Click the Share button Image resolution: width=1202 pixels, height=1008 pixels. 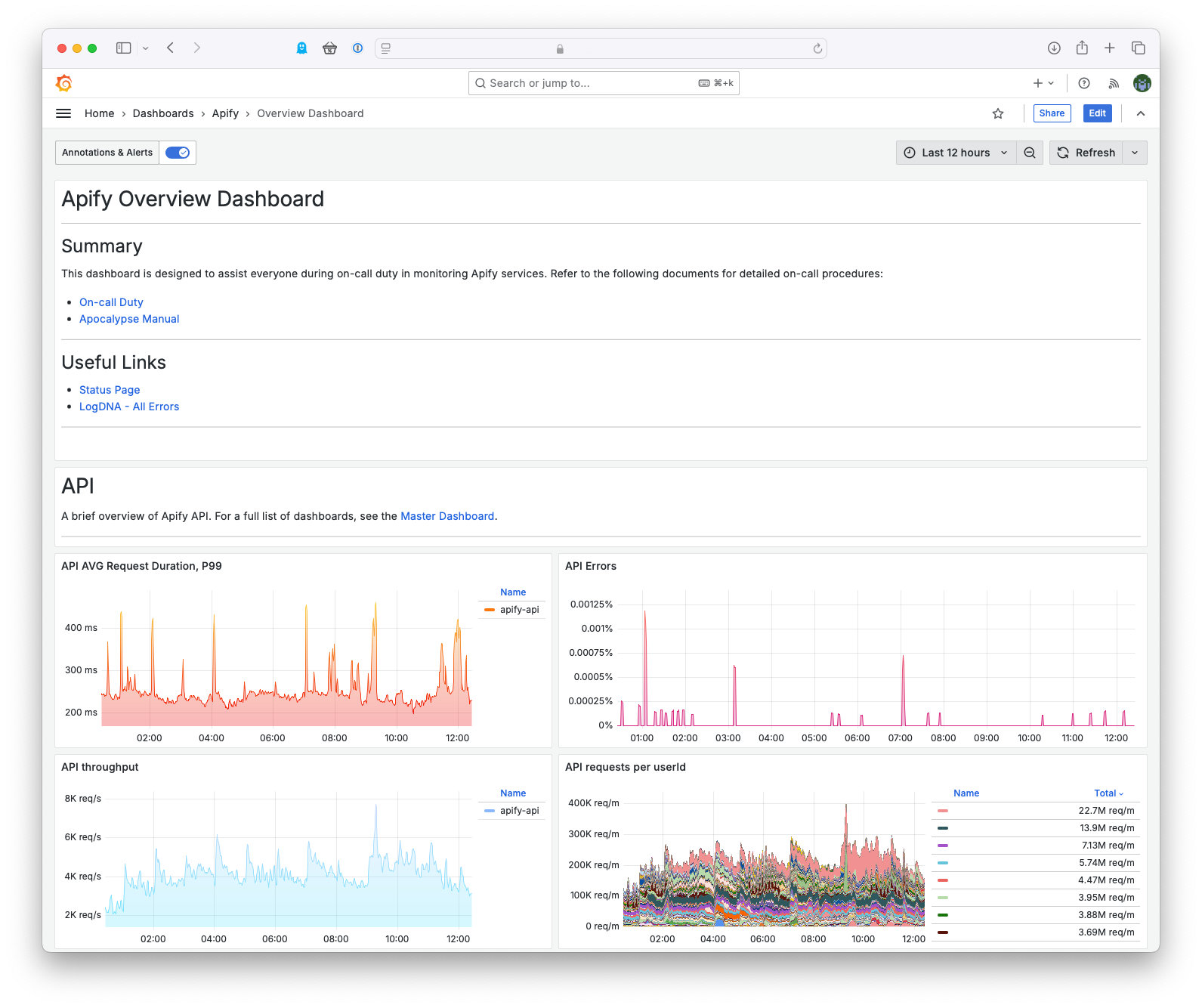pos(1052,113)
